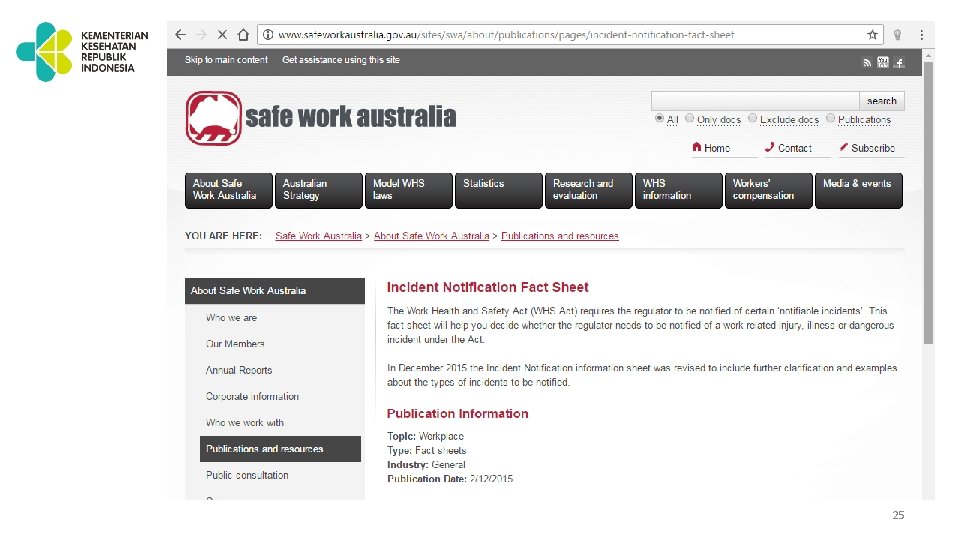
Task: Click the browser forward arrow
Action: tap(201, 35)
